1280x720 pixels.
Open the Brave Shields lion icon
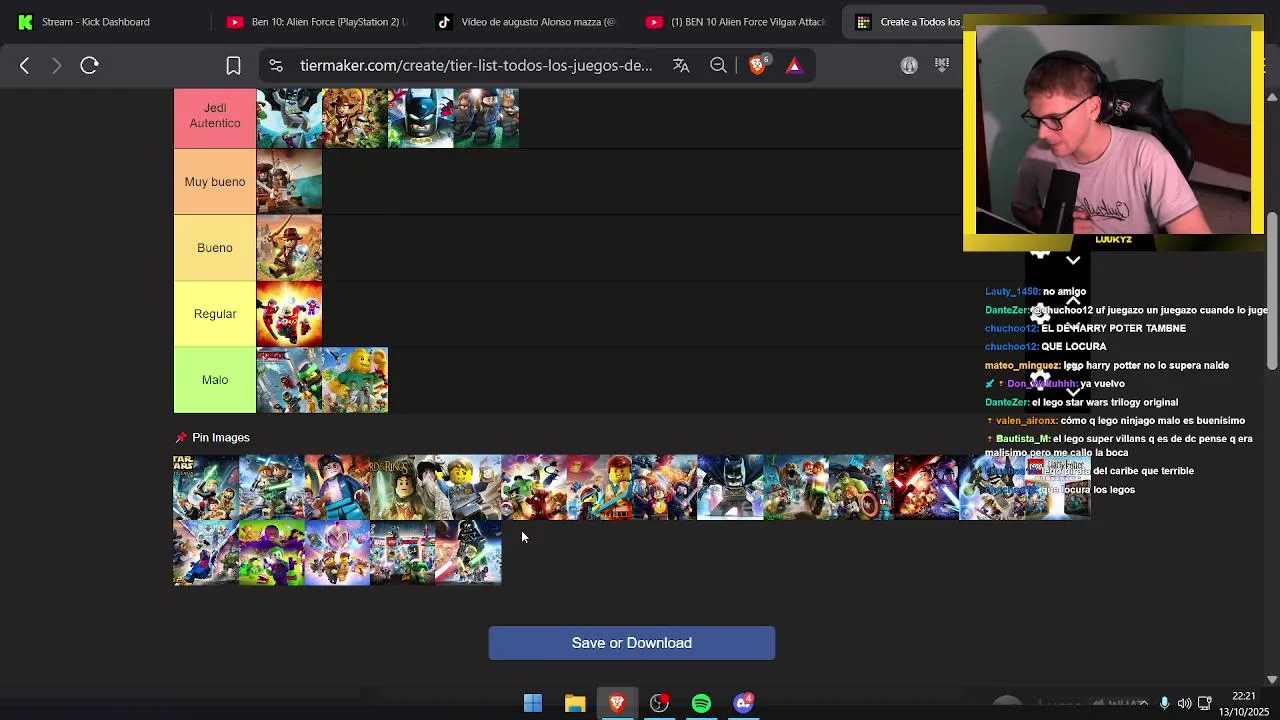click(x=758, y=65)
